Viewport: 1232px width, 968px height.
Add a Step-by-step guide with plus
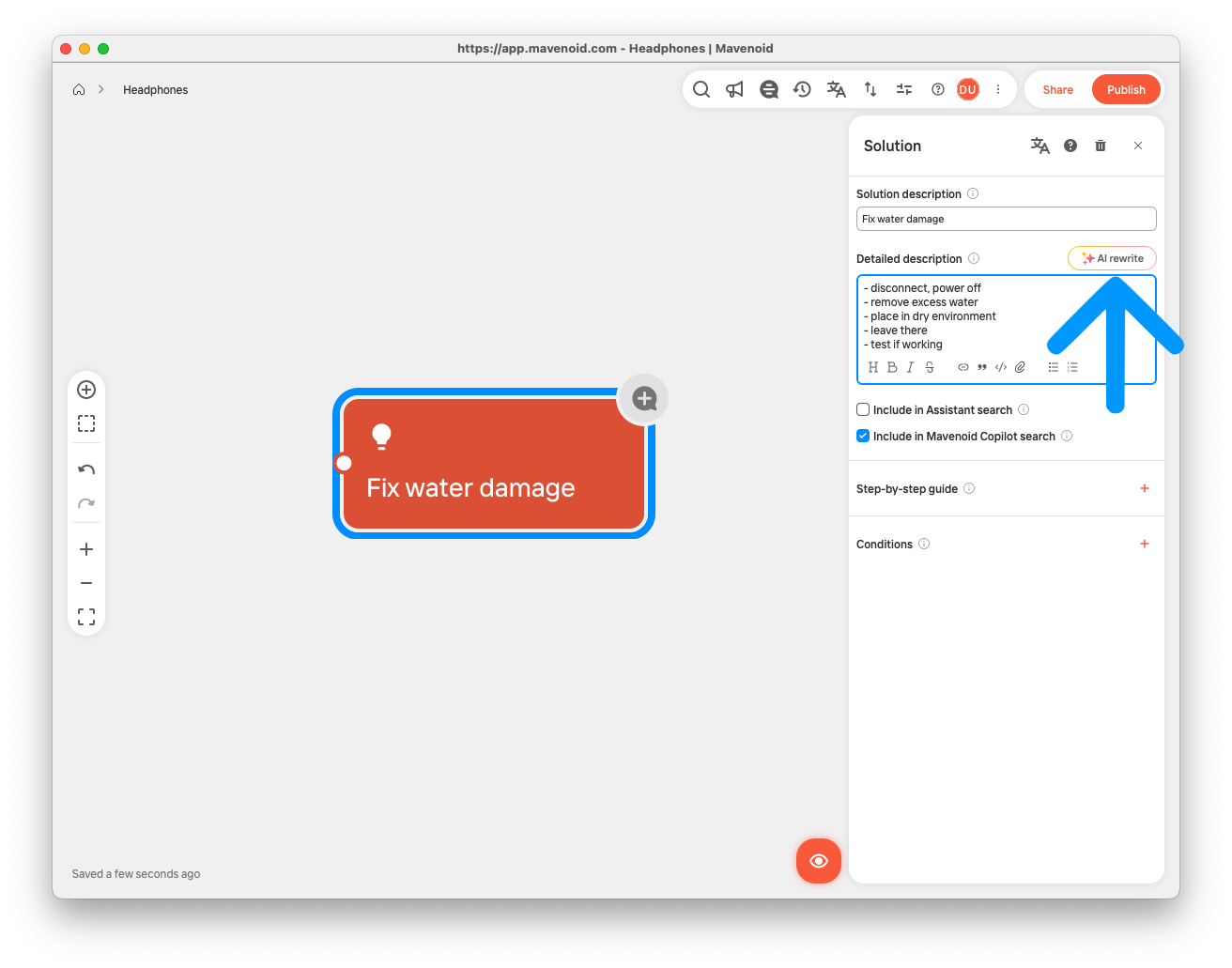1145,488
